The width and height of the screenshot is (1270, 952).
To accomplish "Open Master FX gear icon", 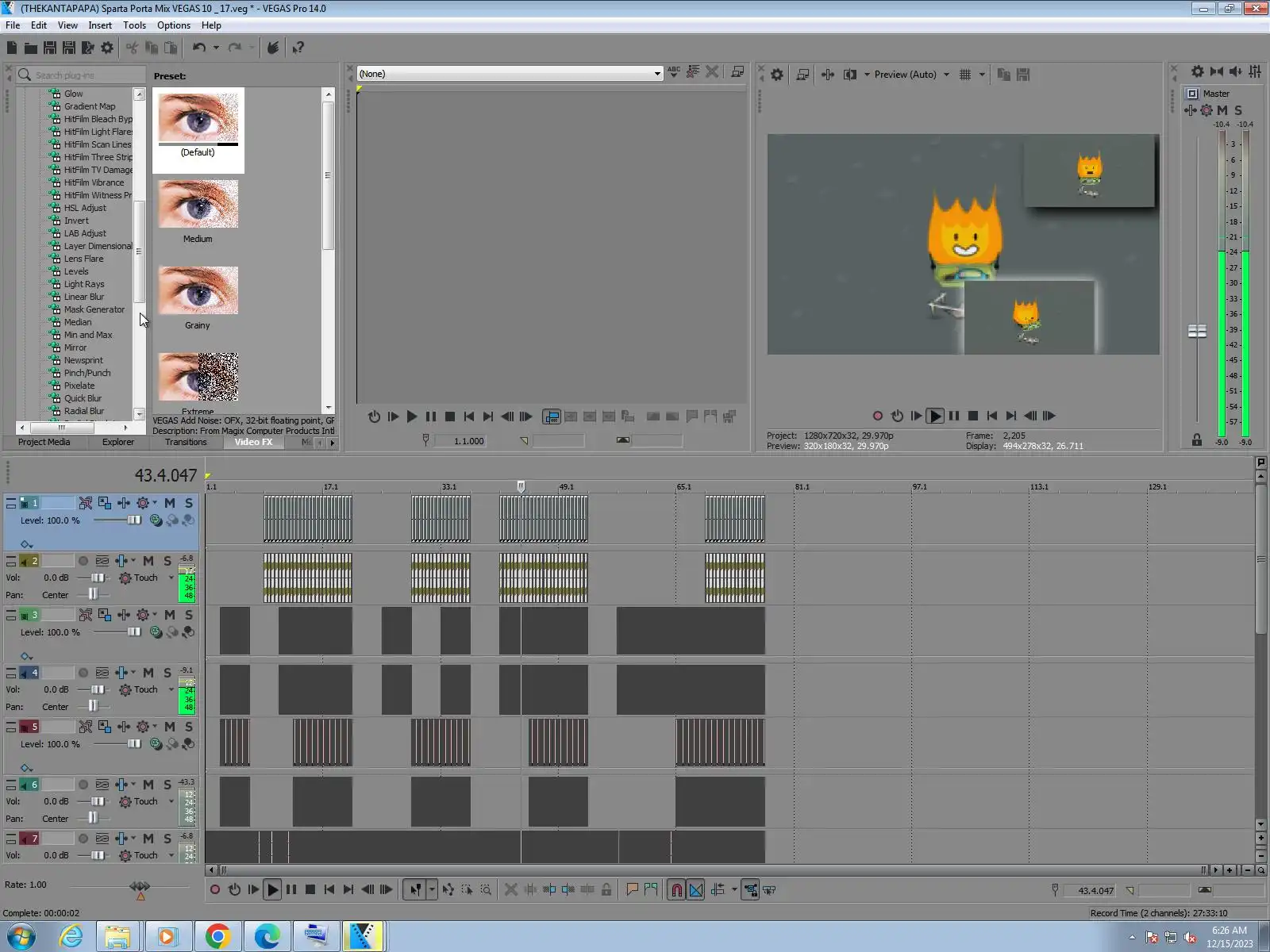I will pos(1206,110).
